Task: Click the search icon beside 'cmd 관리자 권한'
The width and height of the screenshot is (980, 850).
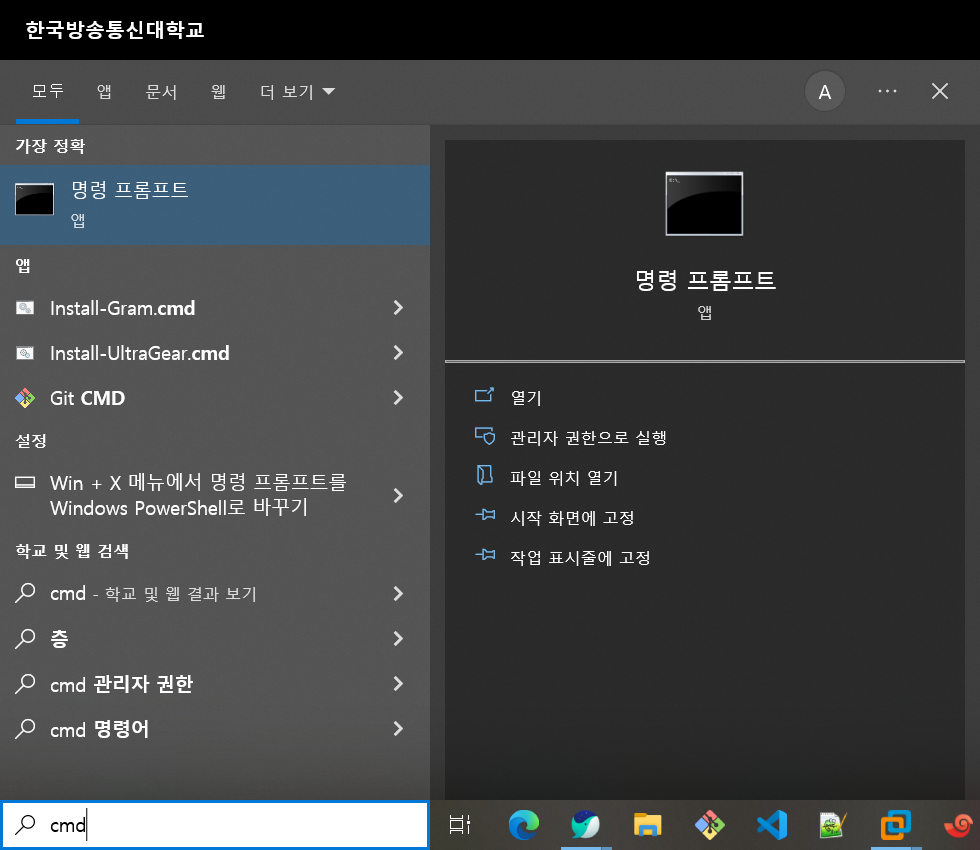Action: point(25,684)
